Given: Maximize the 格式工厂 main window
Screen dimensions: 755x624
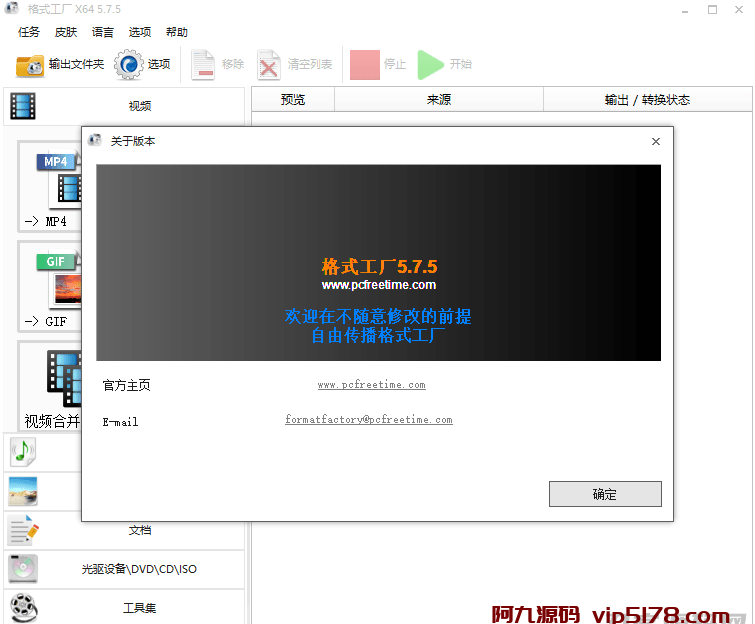Looking at the screenshot, I should tap(712, 10).
